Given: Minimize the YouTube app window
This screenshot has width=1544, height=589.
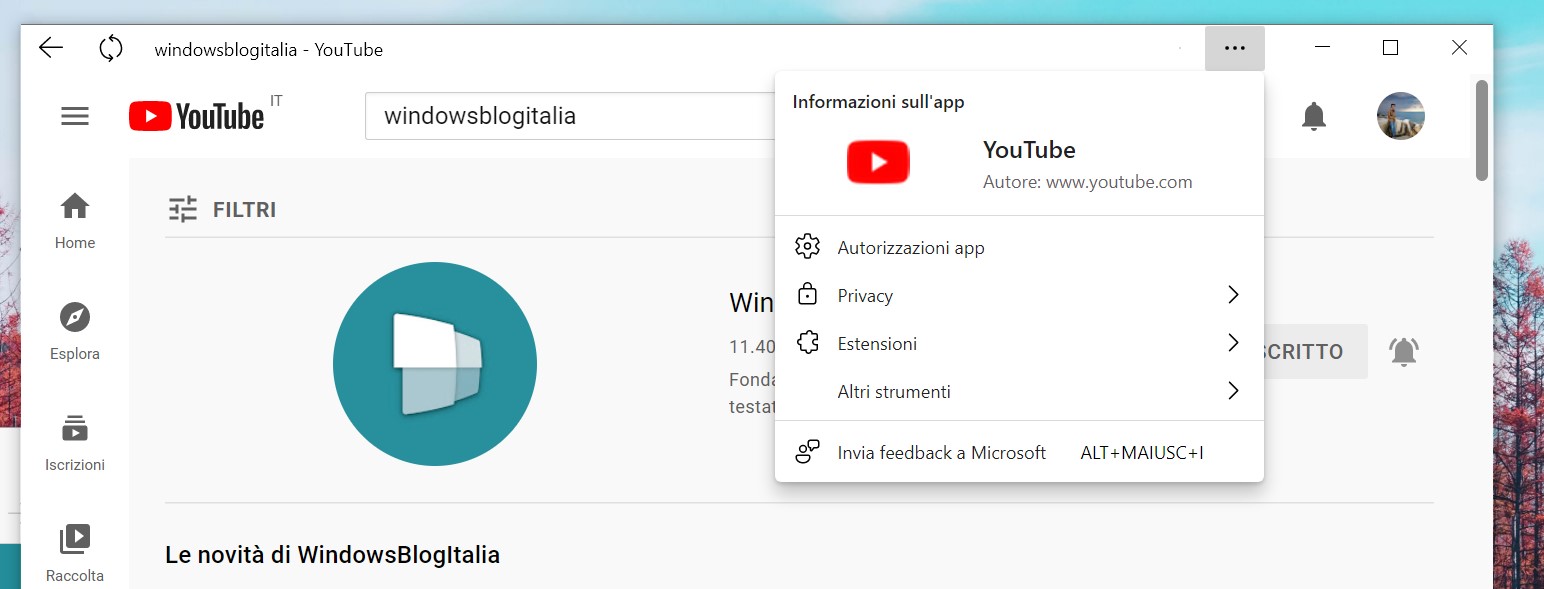Looking at the screenshot, I should (x=1323, y=48).
